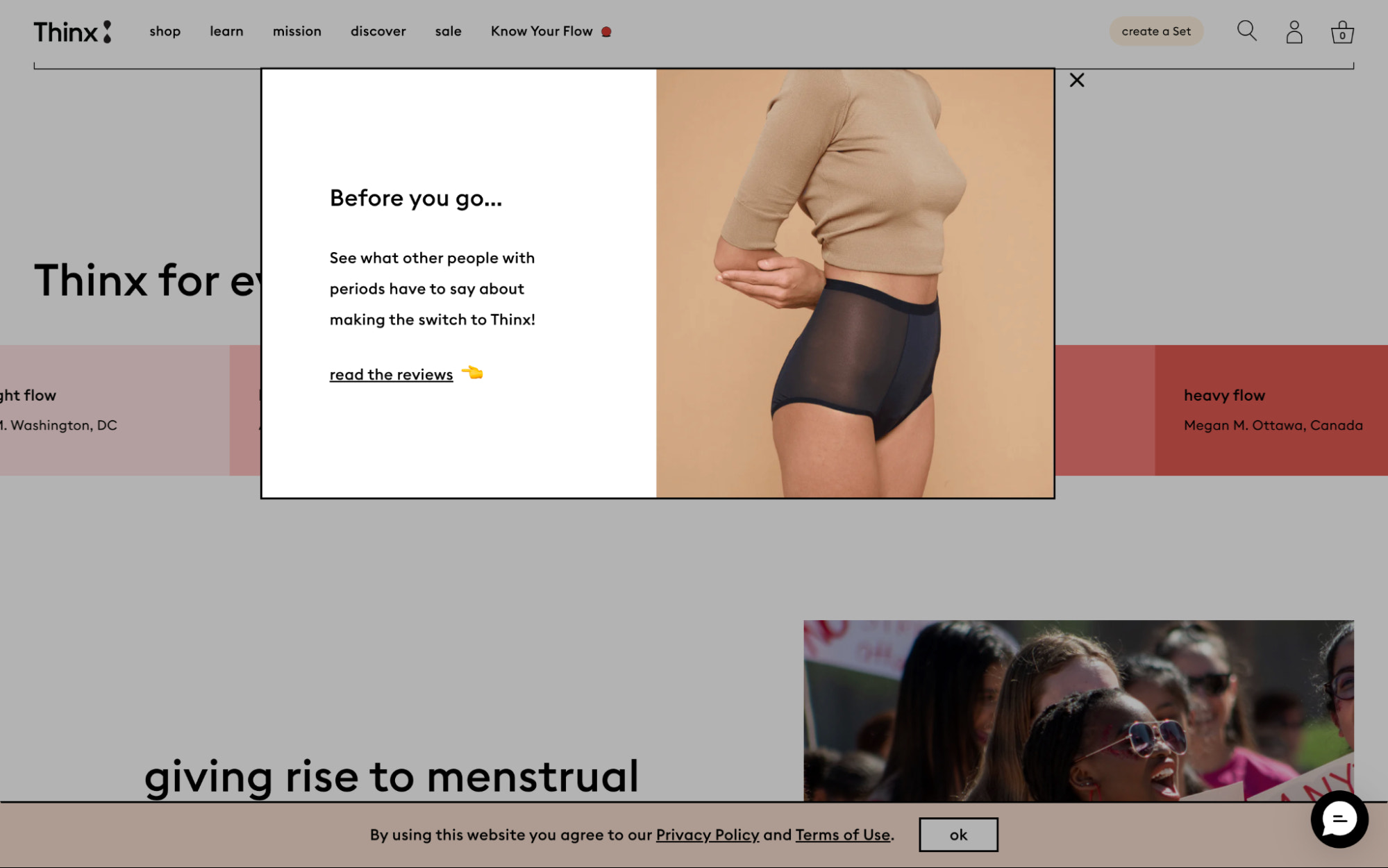
Task: Accept cookies with the ok button
Action: pyautogui.click(x=958, y=835)
